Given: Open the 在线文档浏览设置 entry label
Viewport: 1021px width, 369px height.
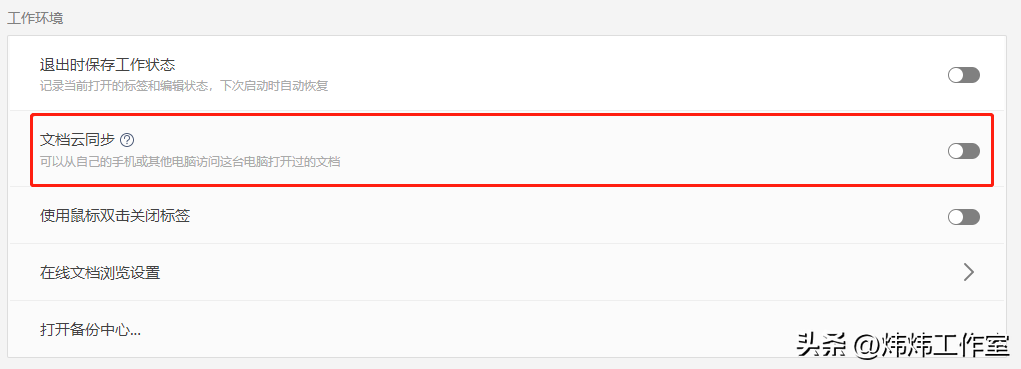Looking at the screenshot, I should (100, 273).
